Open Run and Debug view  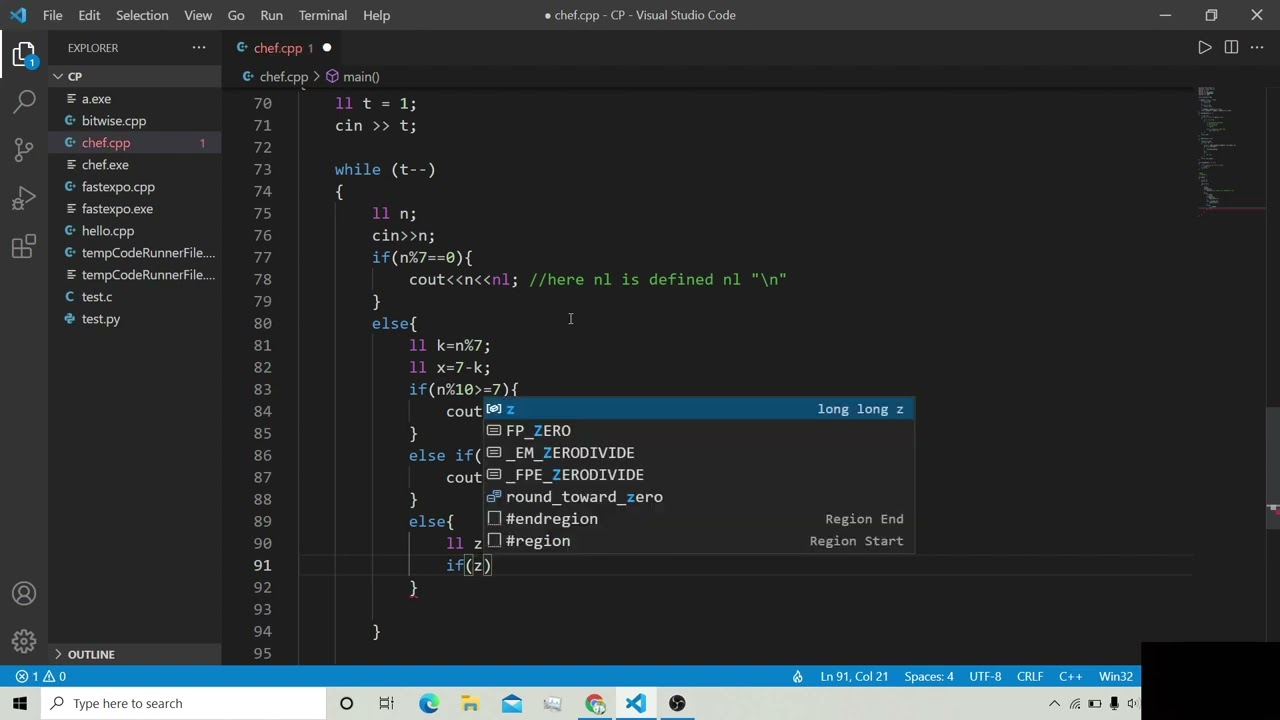pos(24,198)
